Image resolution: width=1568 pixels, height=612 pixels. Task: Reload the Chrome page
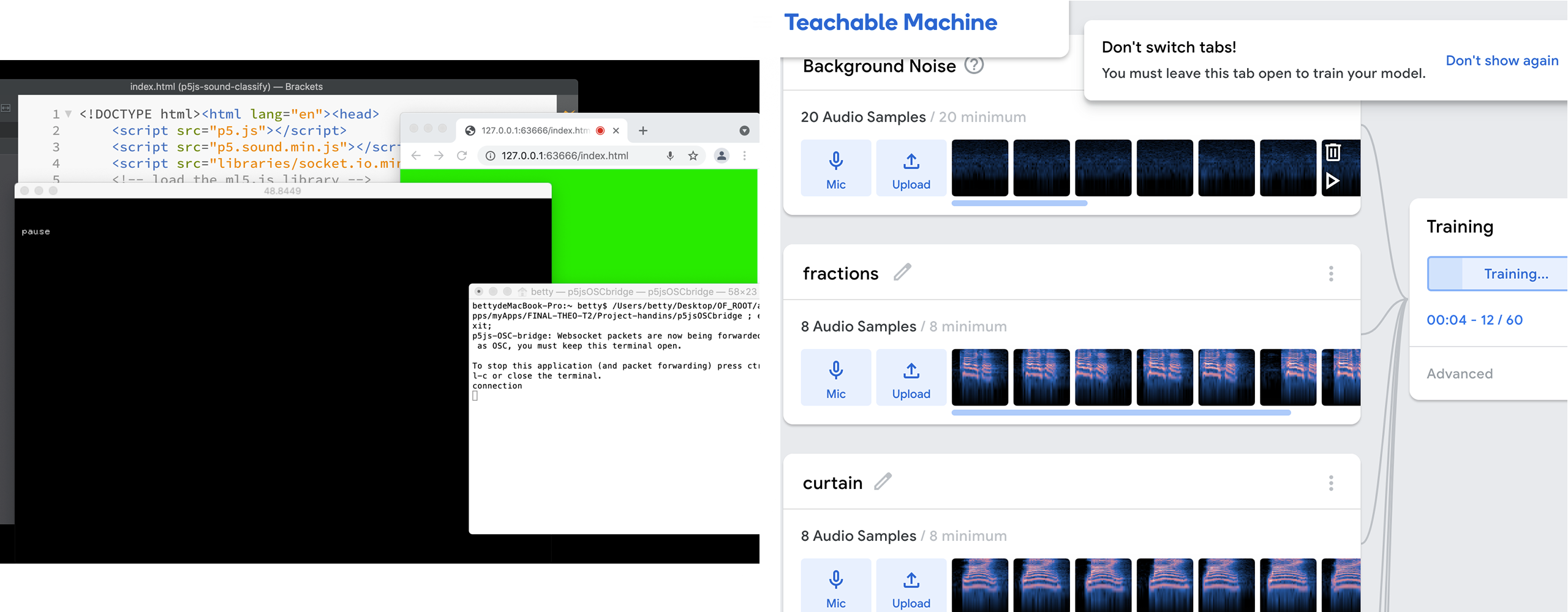coord(462,156)
